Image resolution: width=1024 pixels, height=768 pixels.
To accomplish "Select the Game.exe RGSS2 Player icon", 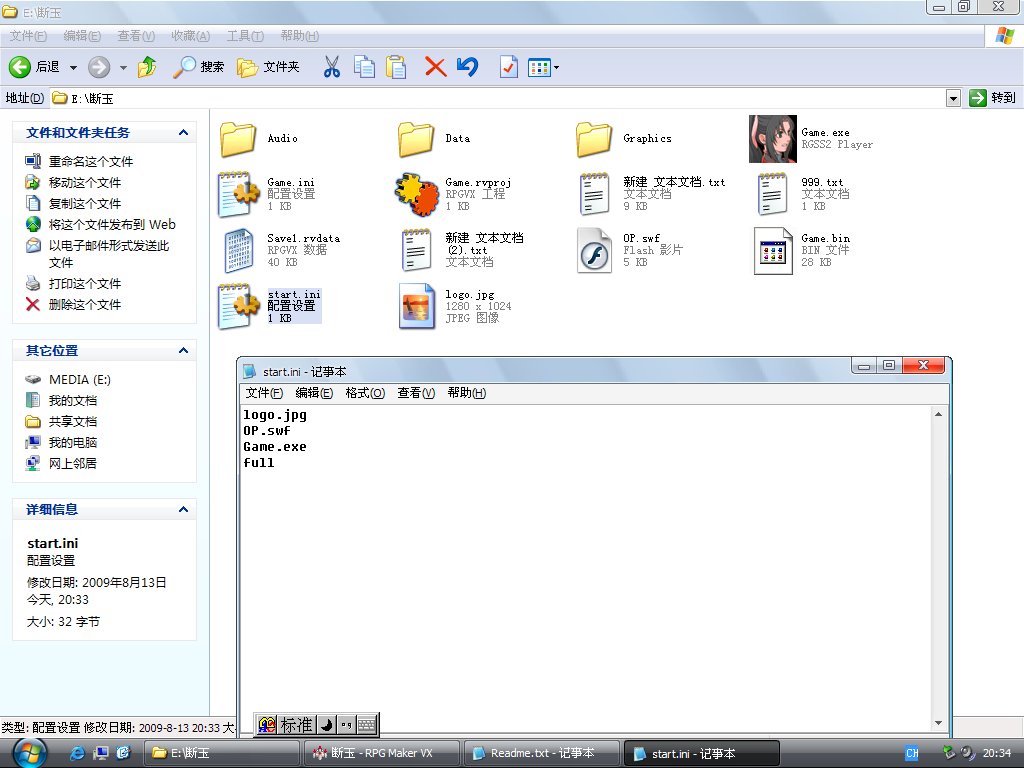I will click(x=773, y=138).
